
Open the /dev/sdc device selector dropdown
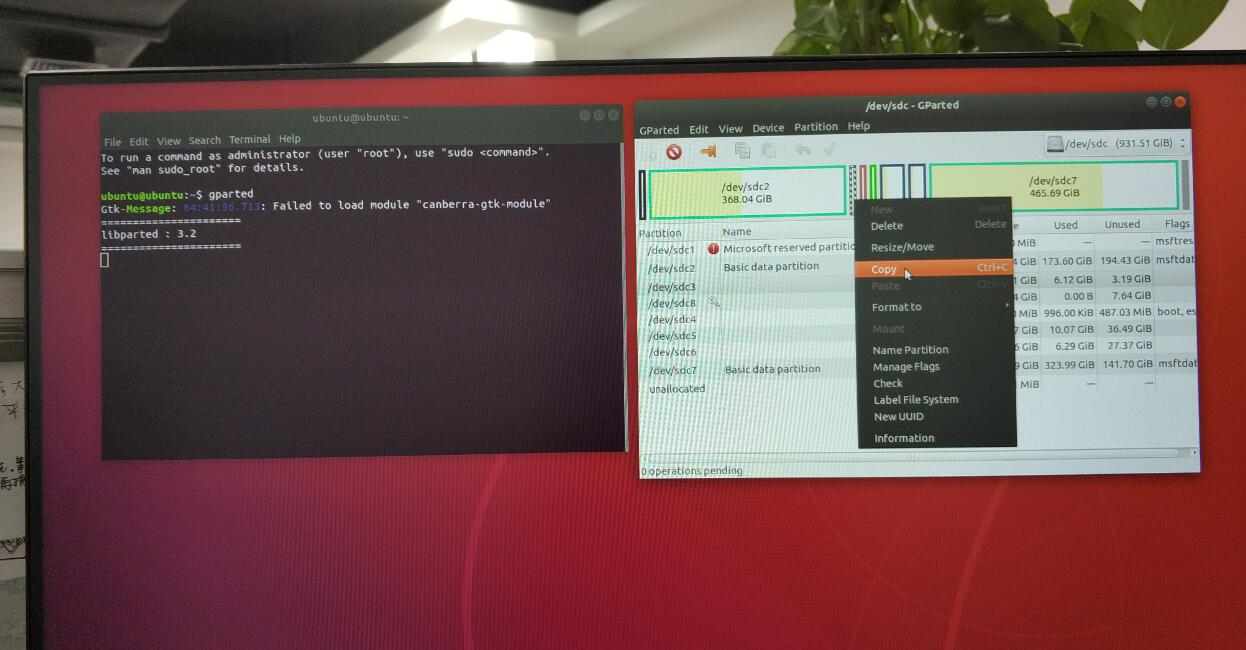[x=1116, y=144]
